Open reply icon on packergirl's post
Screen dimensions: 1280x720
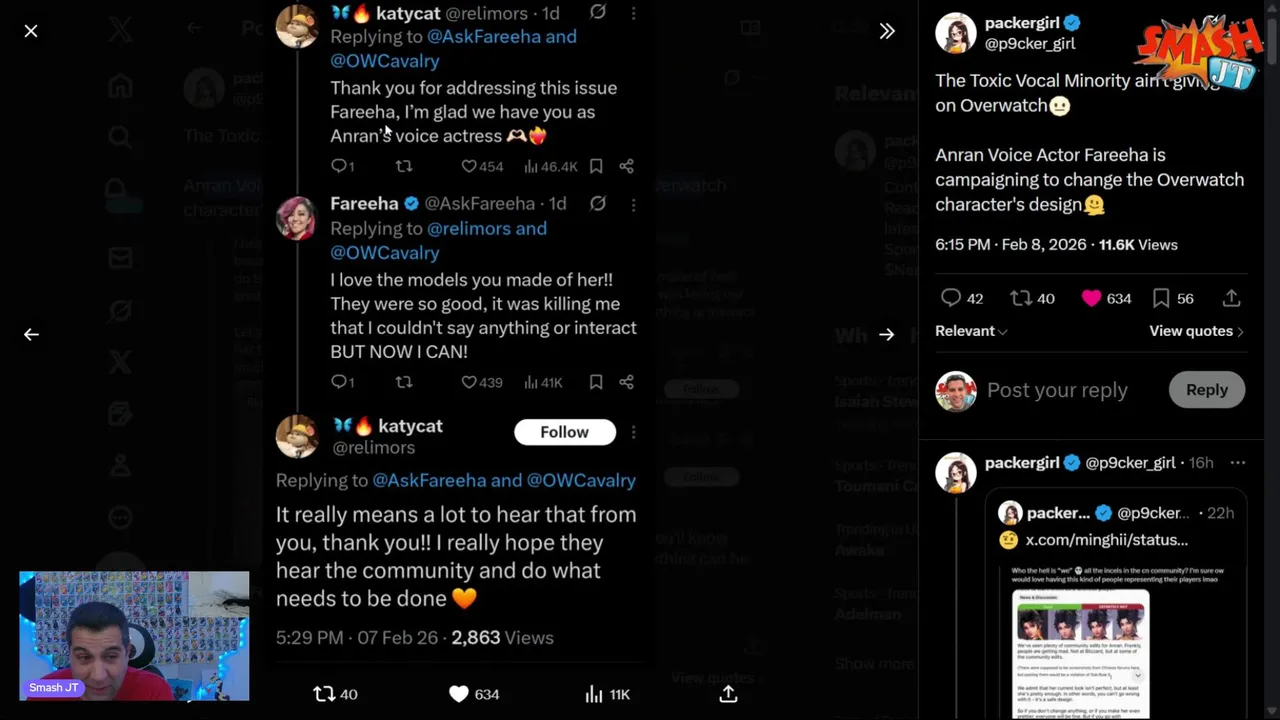[951, 298]
